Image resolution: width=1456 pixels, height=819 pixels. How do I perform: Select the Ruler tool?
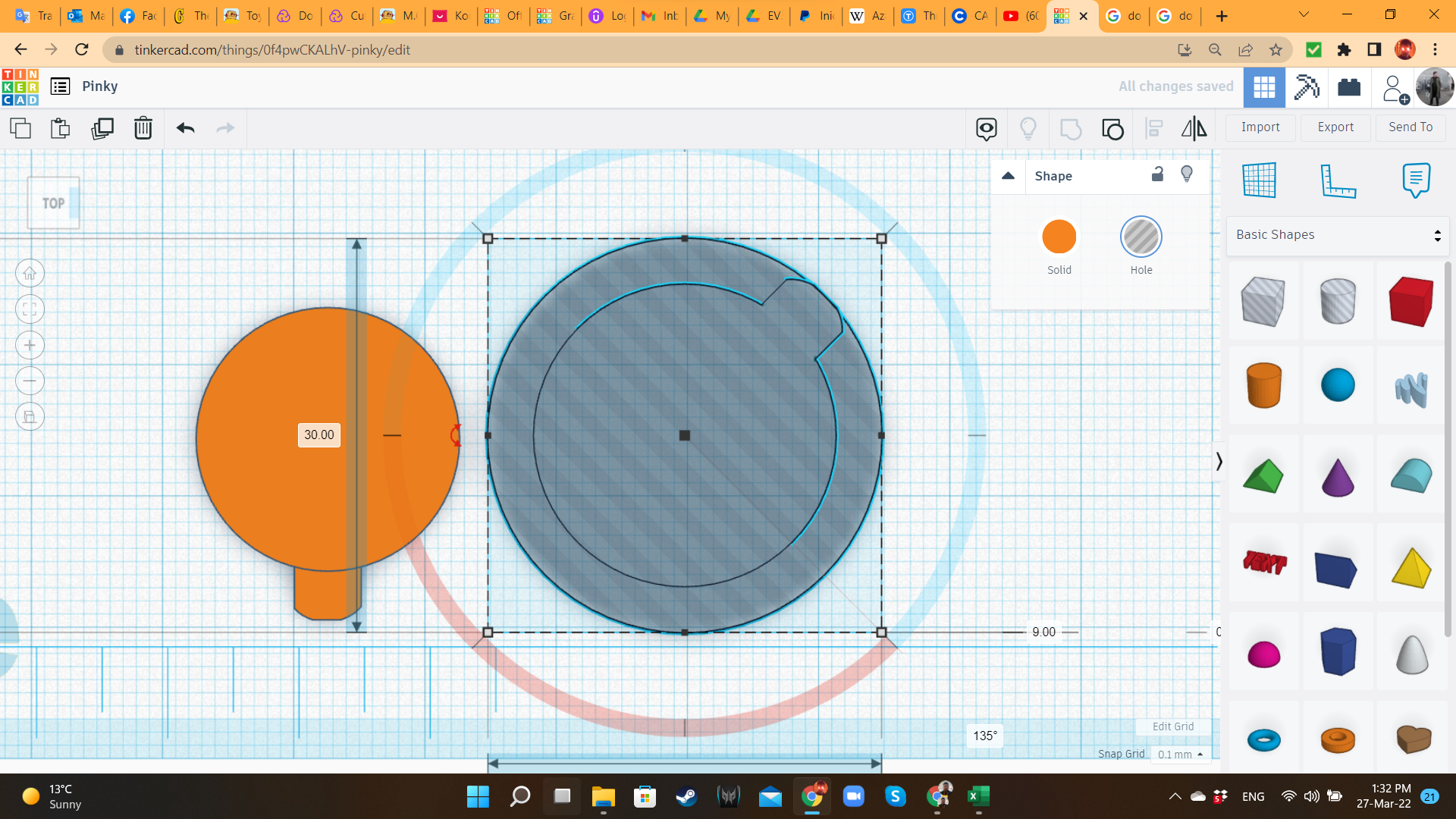point(1338,180)
